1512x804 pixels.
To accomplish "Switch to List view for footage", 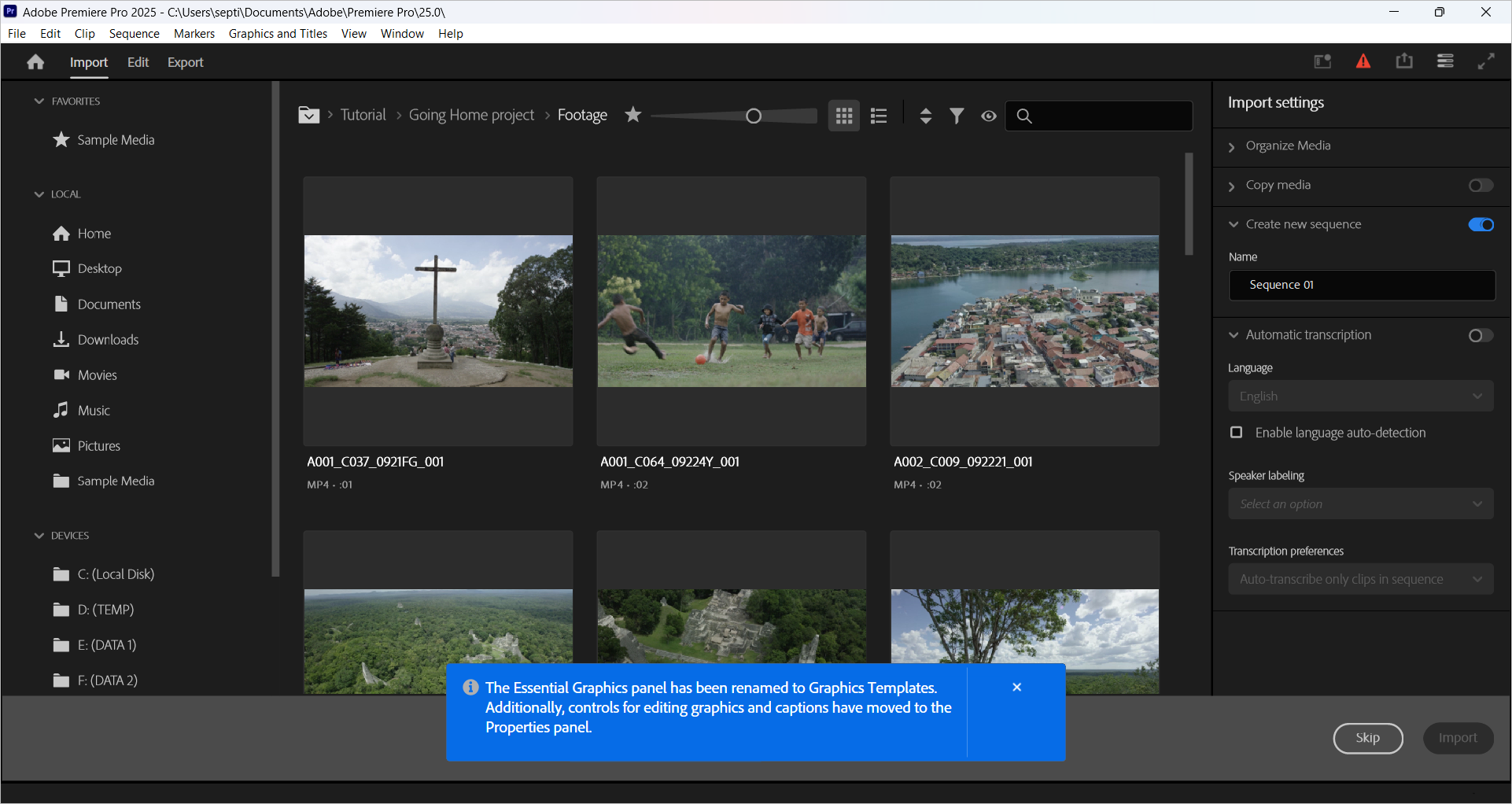I will coord(879,116).
